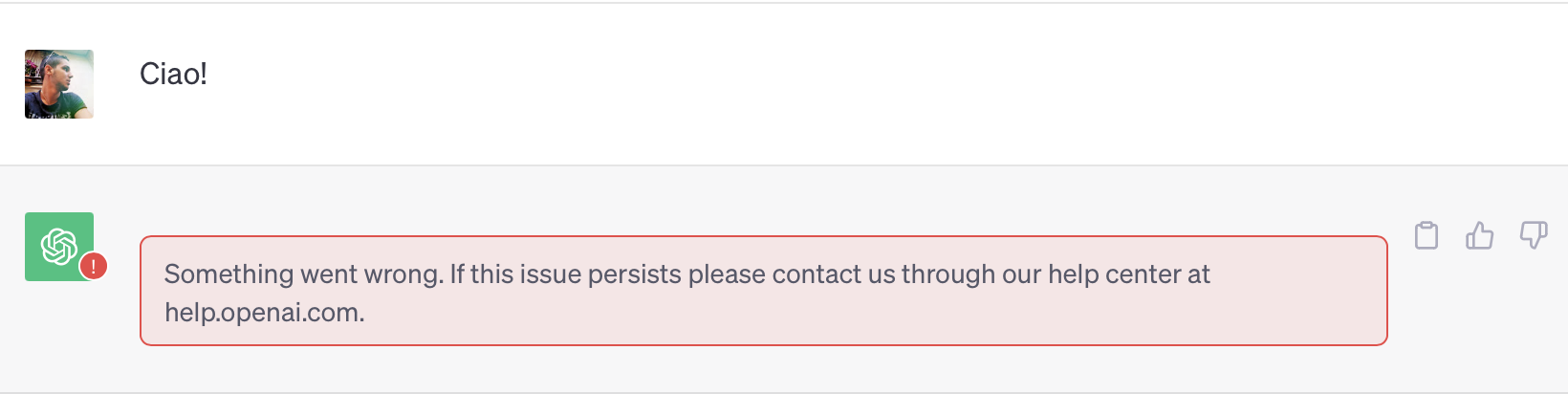1568x394 pixels.
Task: Click the gray assistant response row background
Action: point(784,279)
